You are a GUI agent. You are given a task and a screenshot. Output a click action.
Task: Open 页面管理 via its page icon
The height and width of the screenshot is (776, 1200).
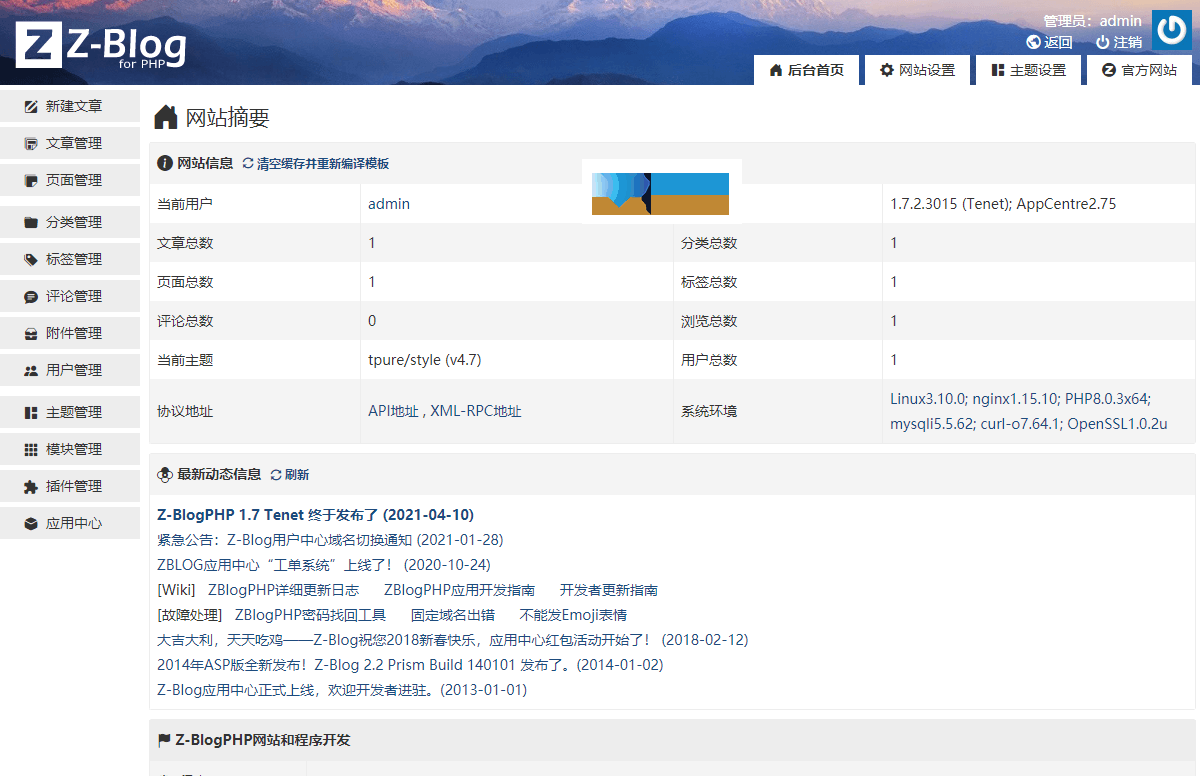31,180
